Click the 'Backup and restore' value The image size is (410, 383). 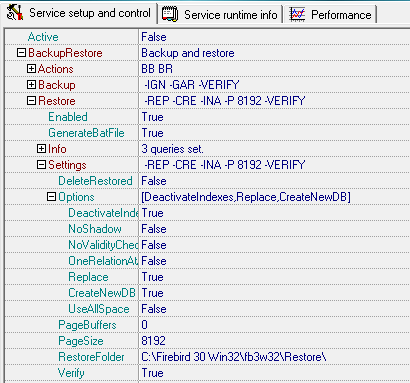click(188, 53)
